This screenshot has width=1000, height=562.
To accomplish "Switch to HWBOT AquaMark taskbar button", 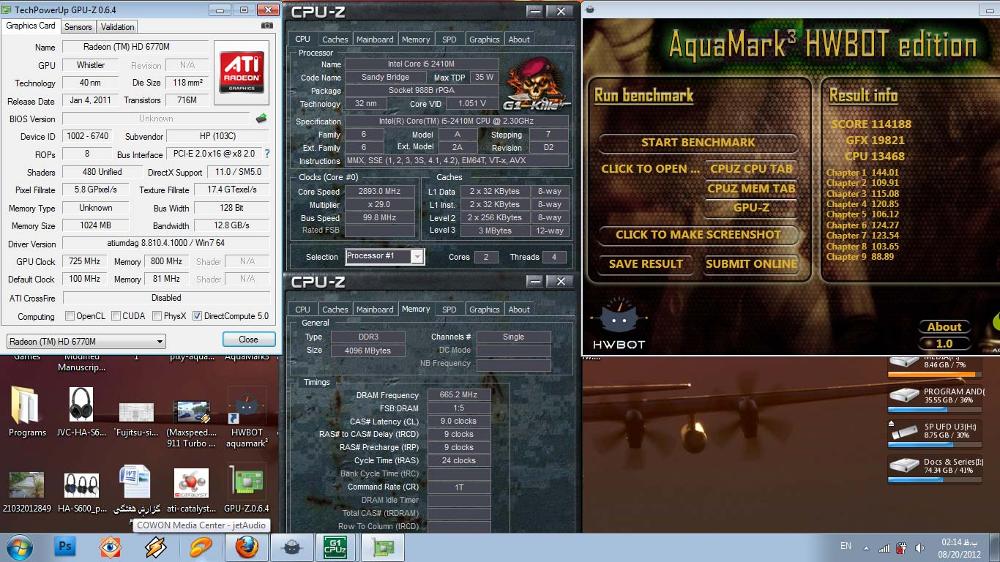I will [x=292, y=547].
